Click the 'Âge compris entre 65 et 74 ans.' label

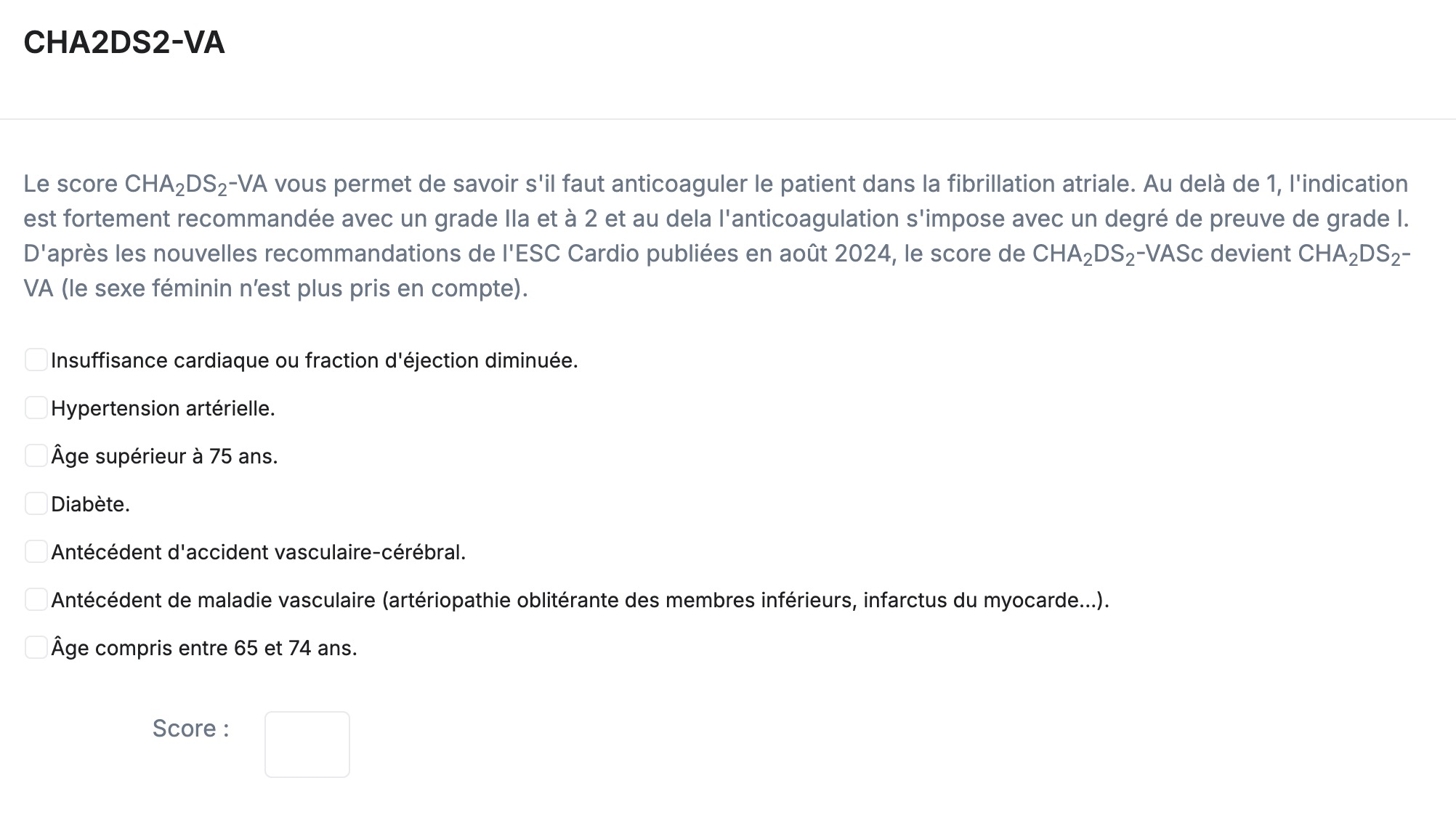coord(204,649)
